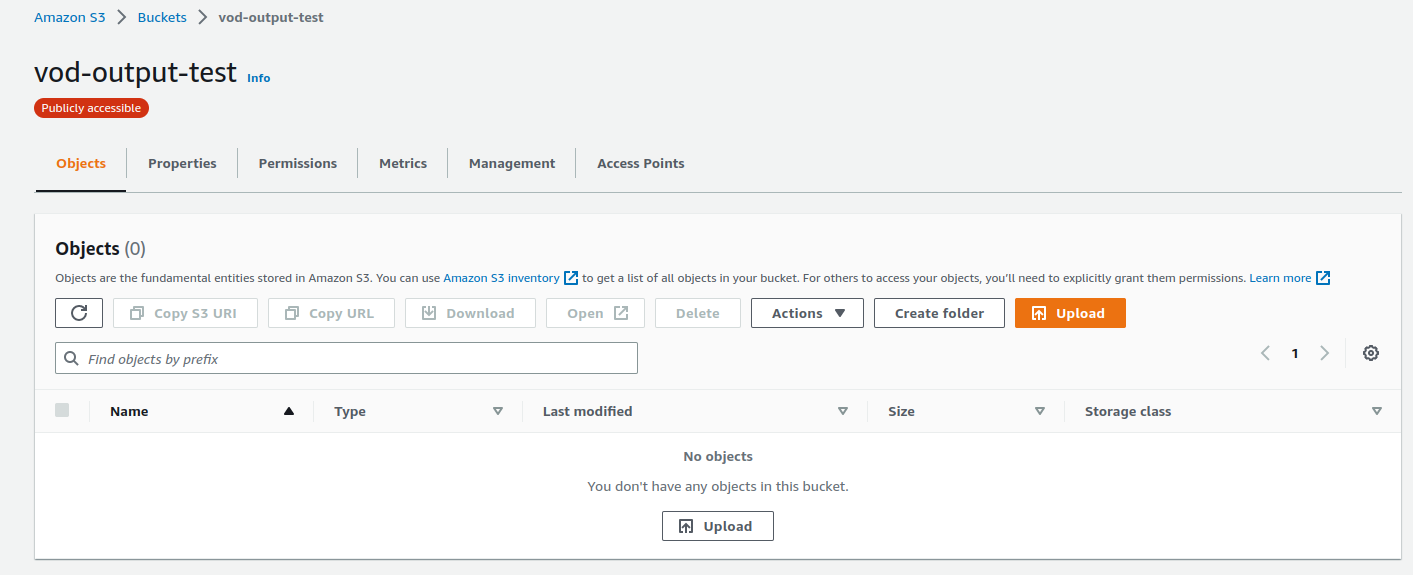
Task: Switch to the Permissions tab
Action: click(297, 163)
